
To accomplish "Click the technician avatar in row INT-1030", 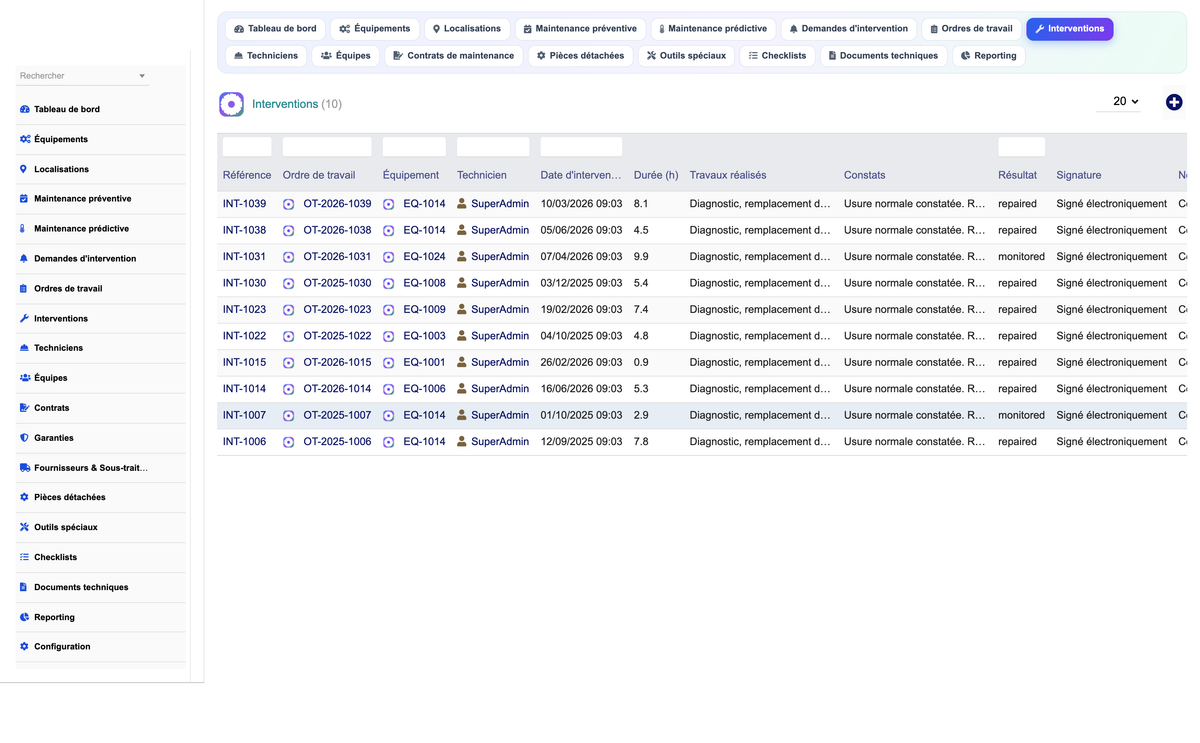I will pos(462,283).
